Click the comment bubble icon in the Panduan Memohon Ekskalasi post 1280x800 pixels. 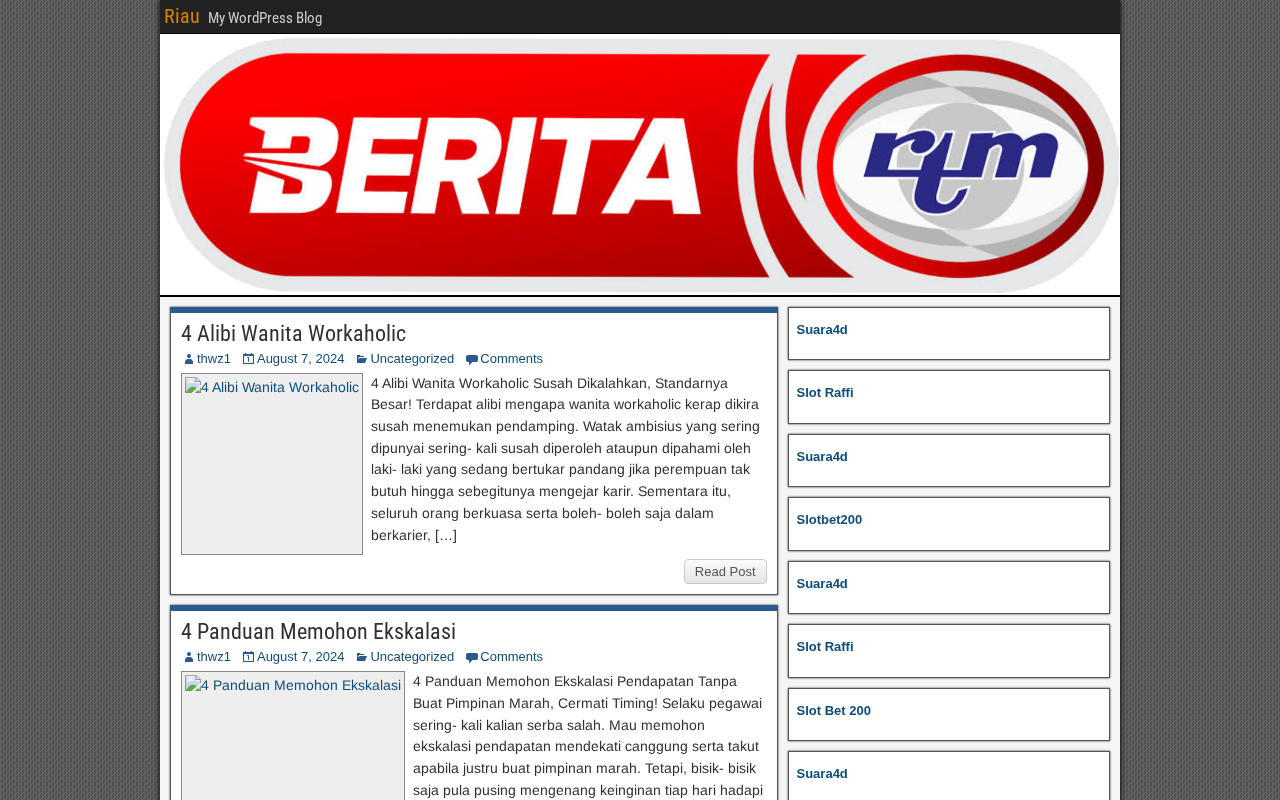pos(472,658)
